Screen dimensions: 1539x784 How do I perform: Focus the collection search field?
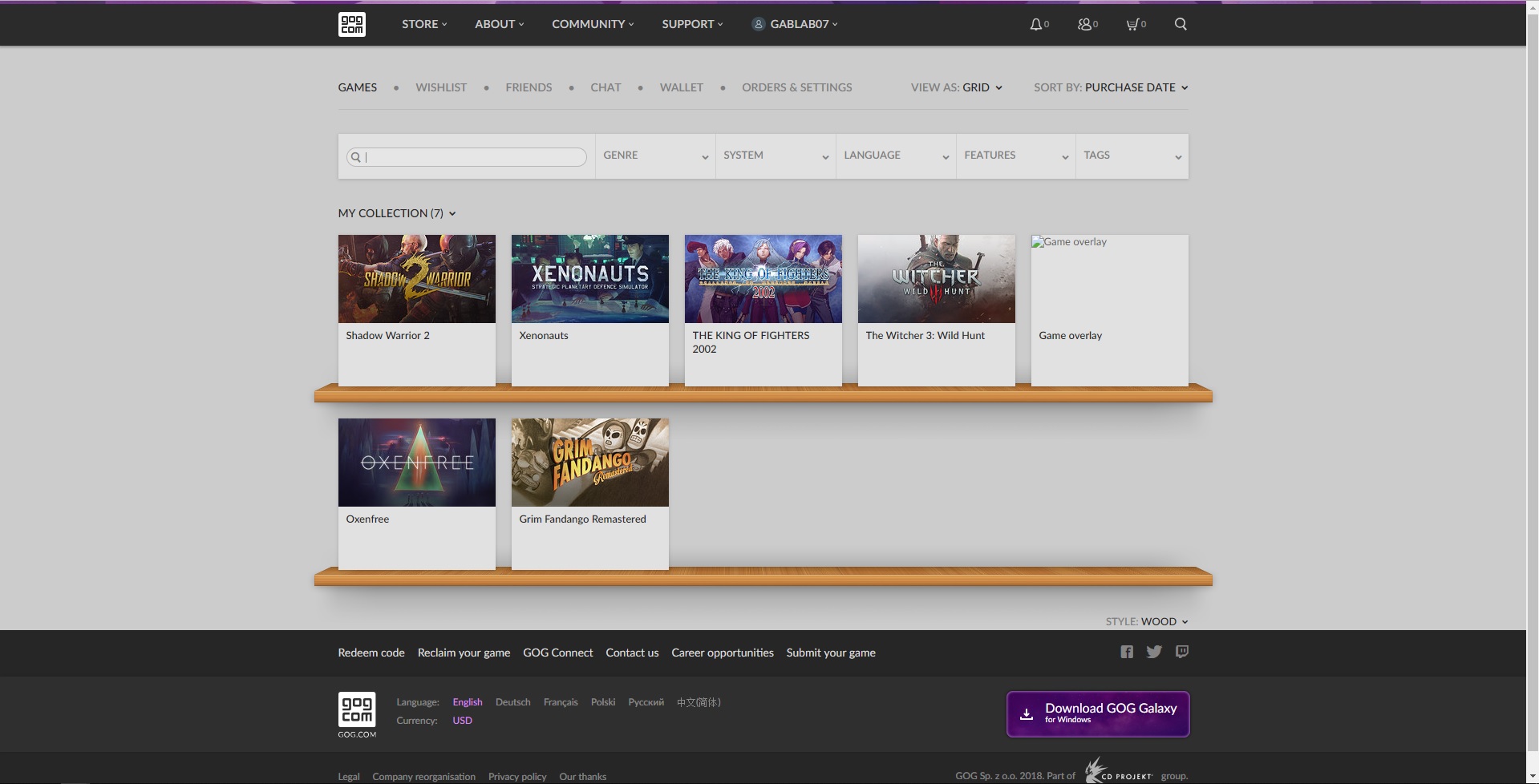click(x=467, y=157)
